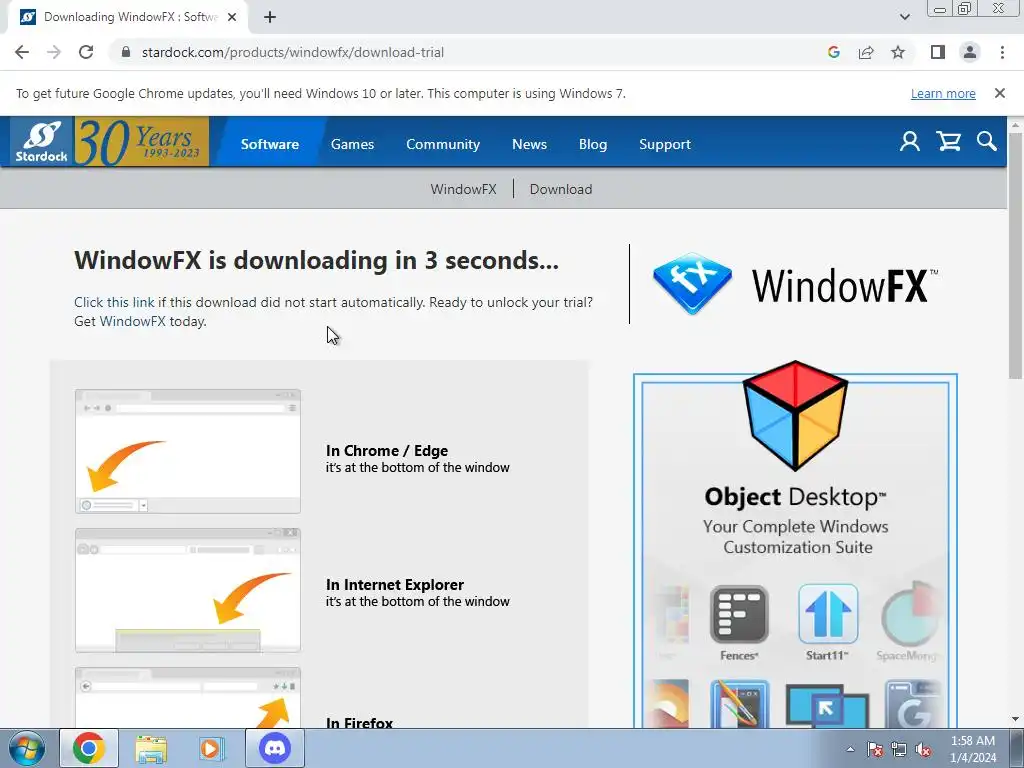The width and height of the screenshot is (1024, 768).
Task: Click the Action Center flag tray icon
Action: tap(874, 750)
